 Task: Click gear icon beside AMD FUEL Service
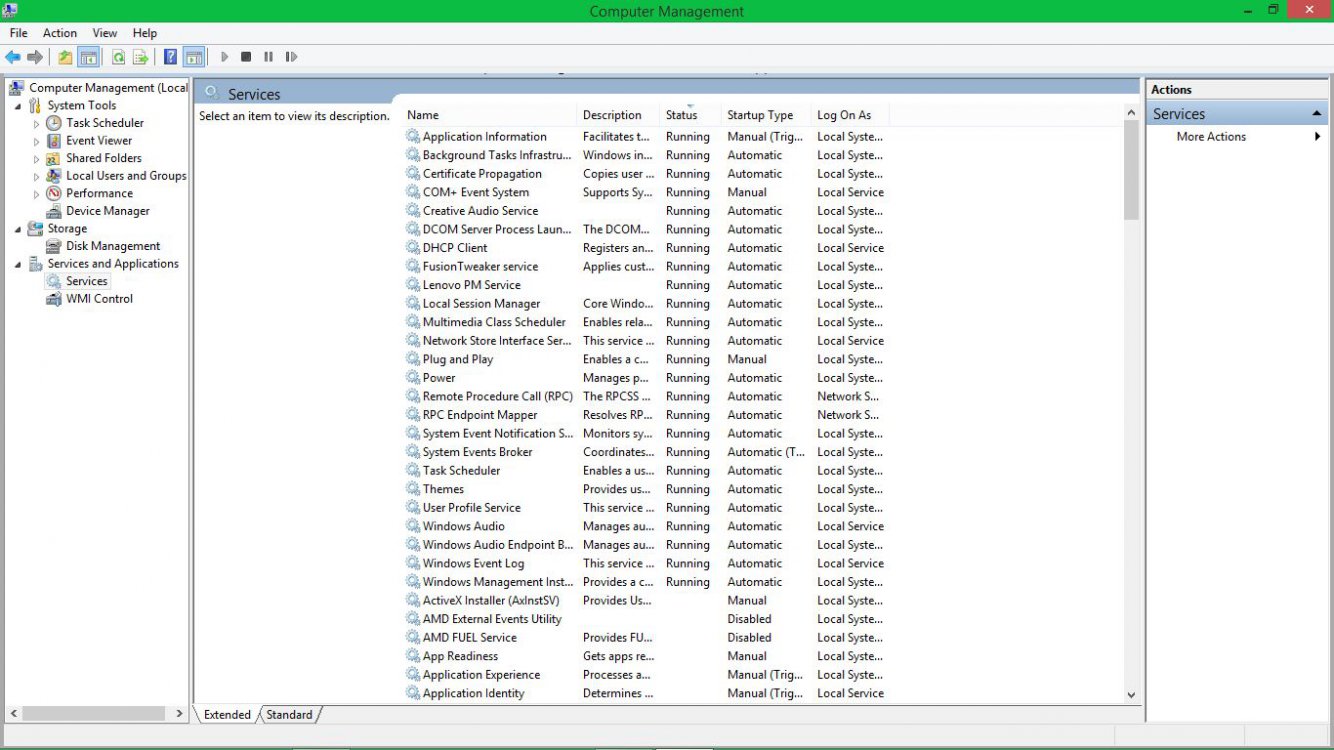412,637
